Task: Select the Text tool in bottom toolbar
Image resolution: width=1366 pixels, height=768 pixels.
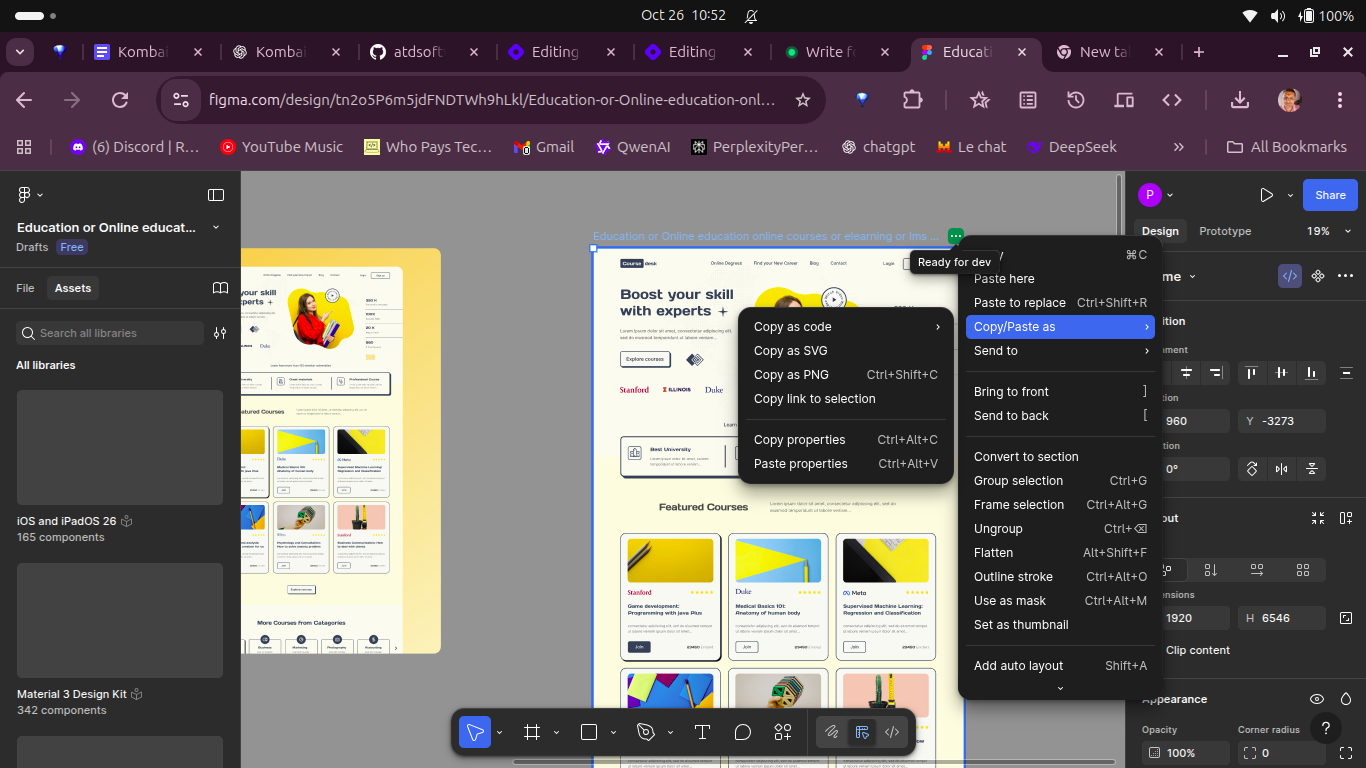Action: [x=702, y=732]
